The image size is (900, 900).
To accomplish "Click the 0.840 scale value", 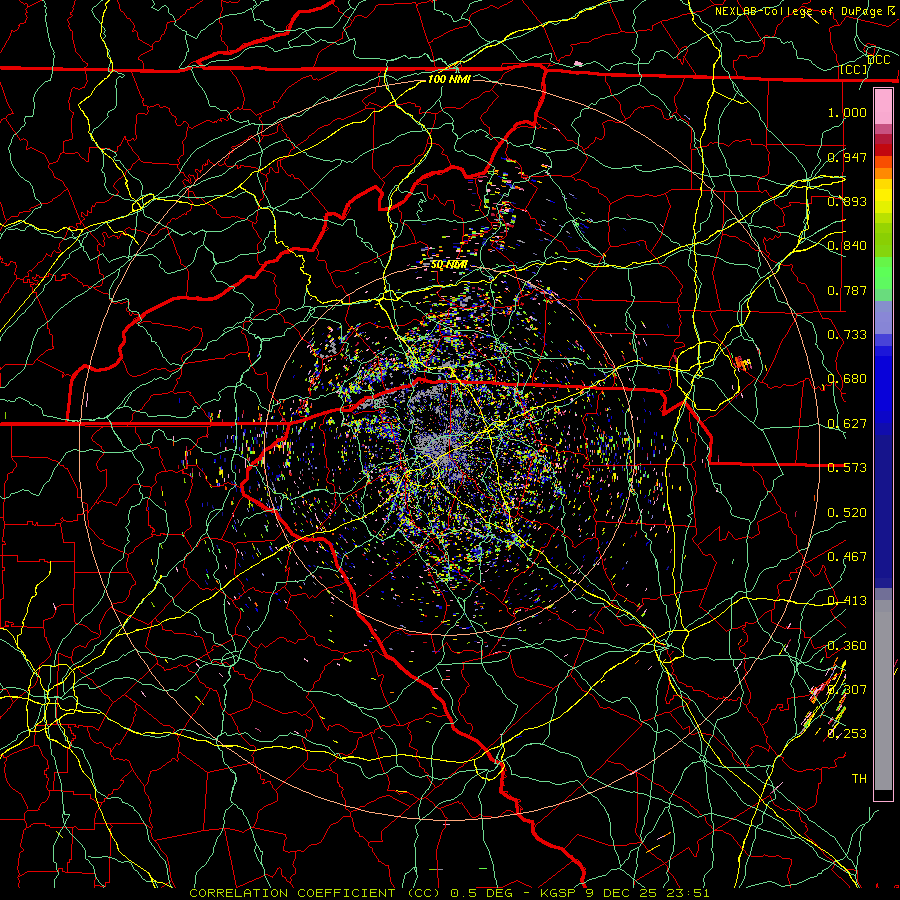I will pos(847,246).
